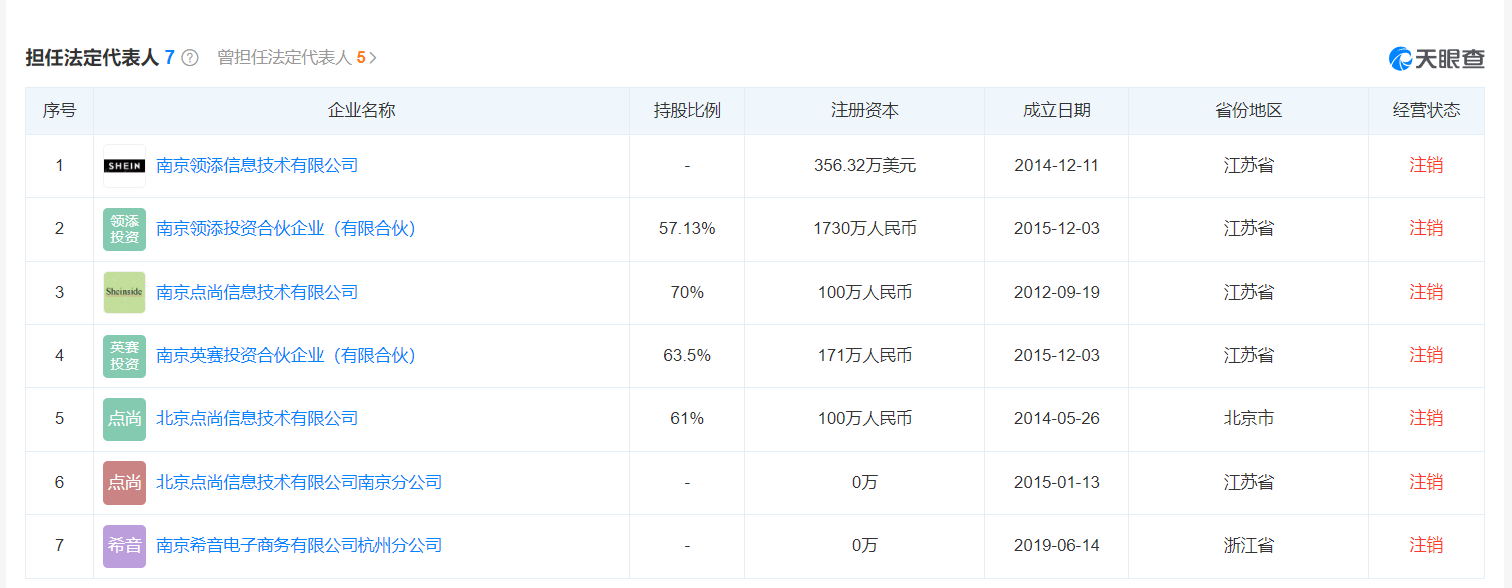Click the SHEIN company logo icon
1512x588 pixels.
coord(124,166)
